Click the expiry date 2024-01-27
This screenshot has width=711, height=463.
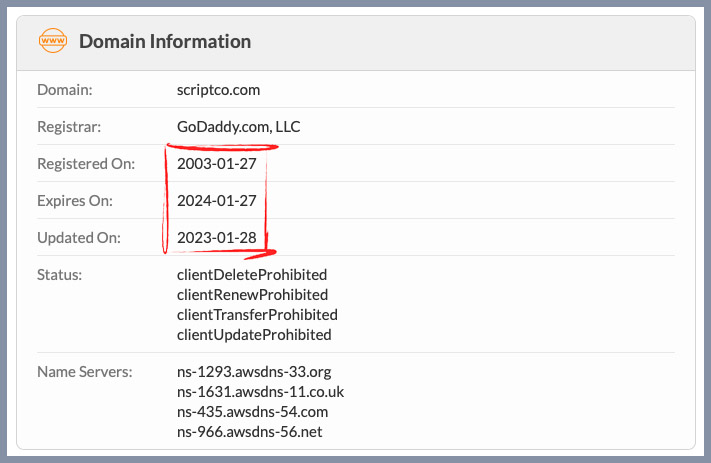point(217,200)
